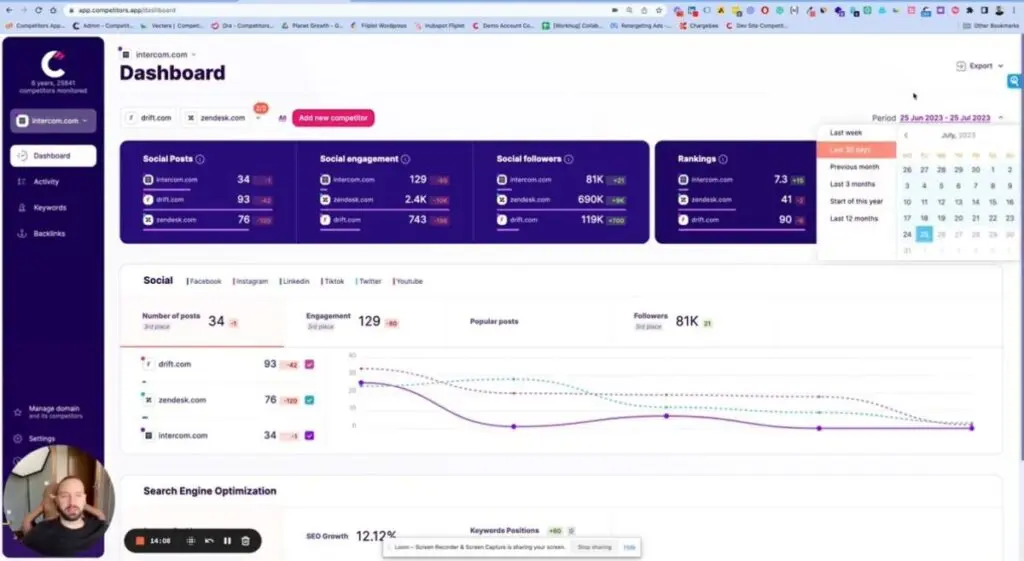
Task: Pause the Loom recording
Action: 227,541
